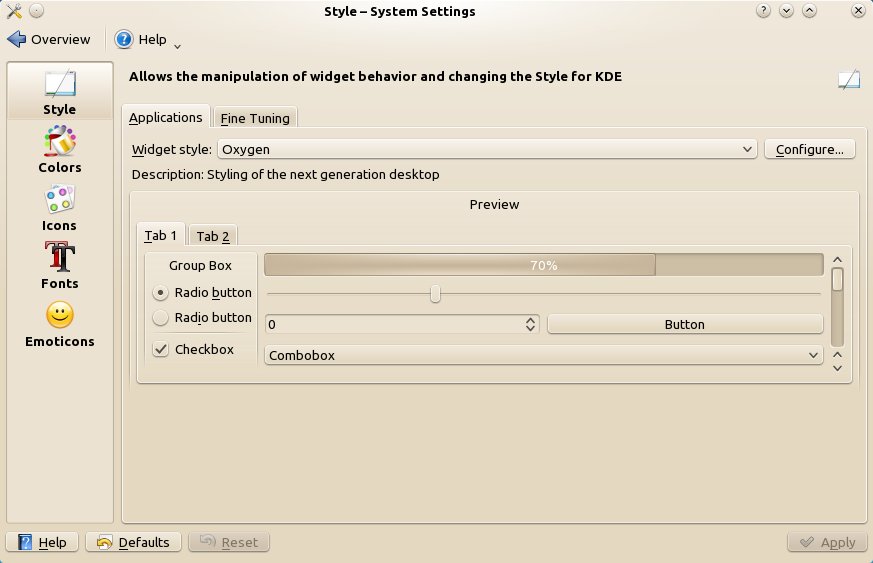Select the second unselected Radio button
Image resolution: width=873 pixels, height=563 pixels.
pyautogui.click(x=160, y=317)
